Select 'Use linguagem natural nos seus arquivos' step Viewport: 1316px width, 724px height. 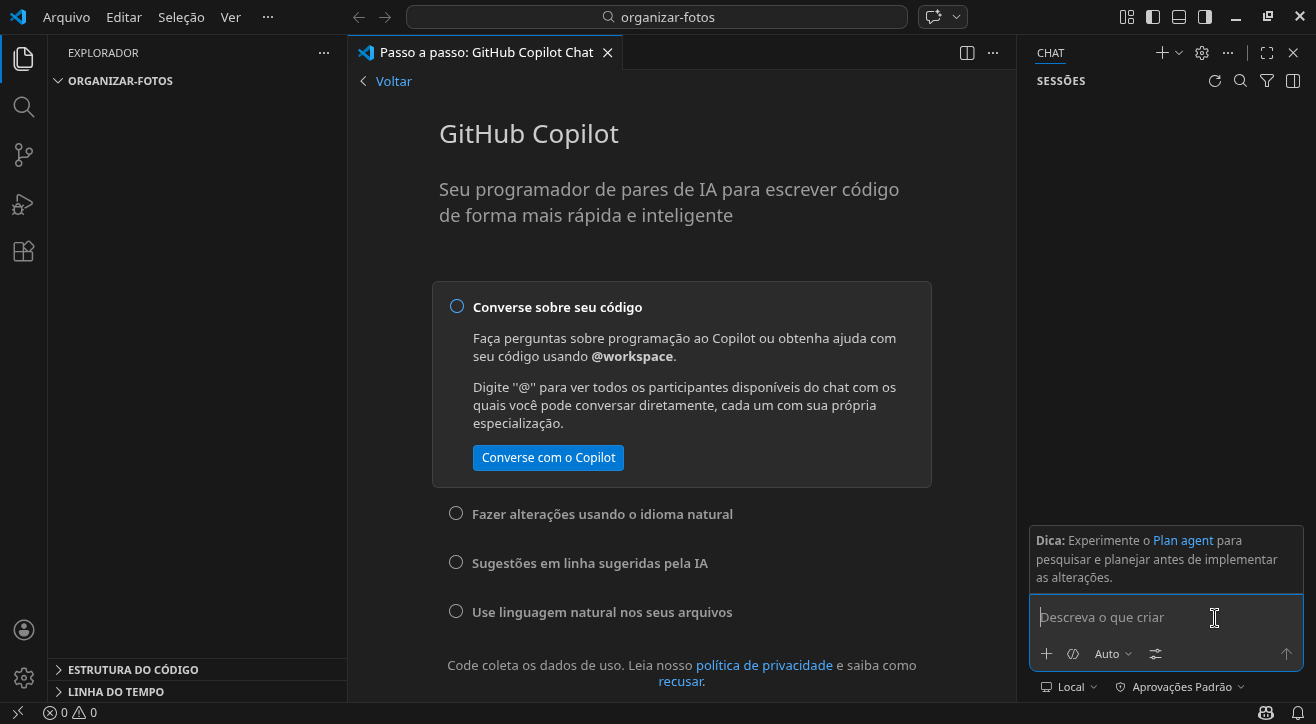point(602,612)
